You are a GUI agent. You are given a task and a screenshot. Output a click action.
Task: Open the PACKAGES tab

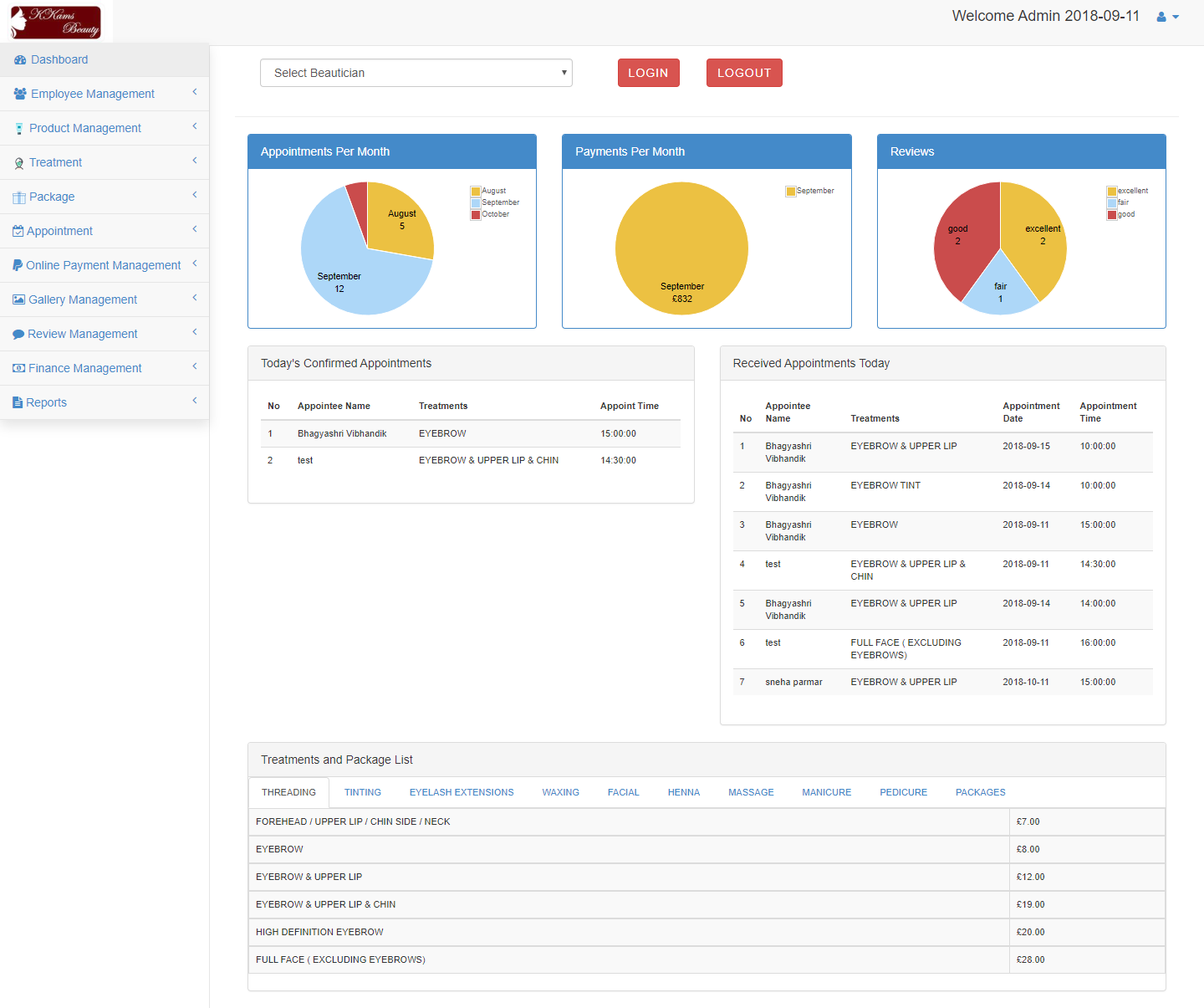pyautogui.click(x=980, y=792)
